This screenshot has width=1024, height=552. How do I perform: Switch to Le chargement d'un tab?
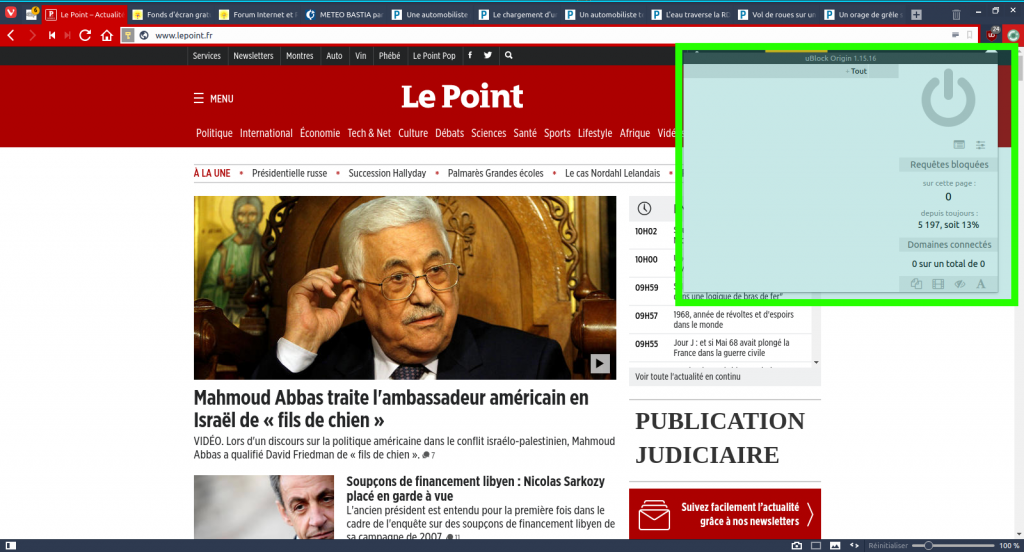click(518, 14)
